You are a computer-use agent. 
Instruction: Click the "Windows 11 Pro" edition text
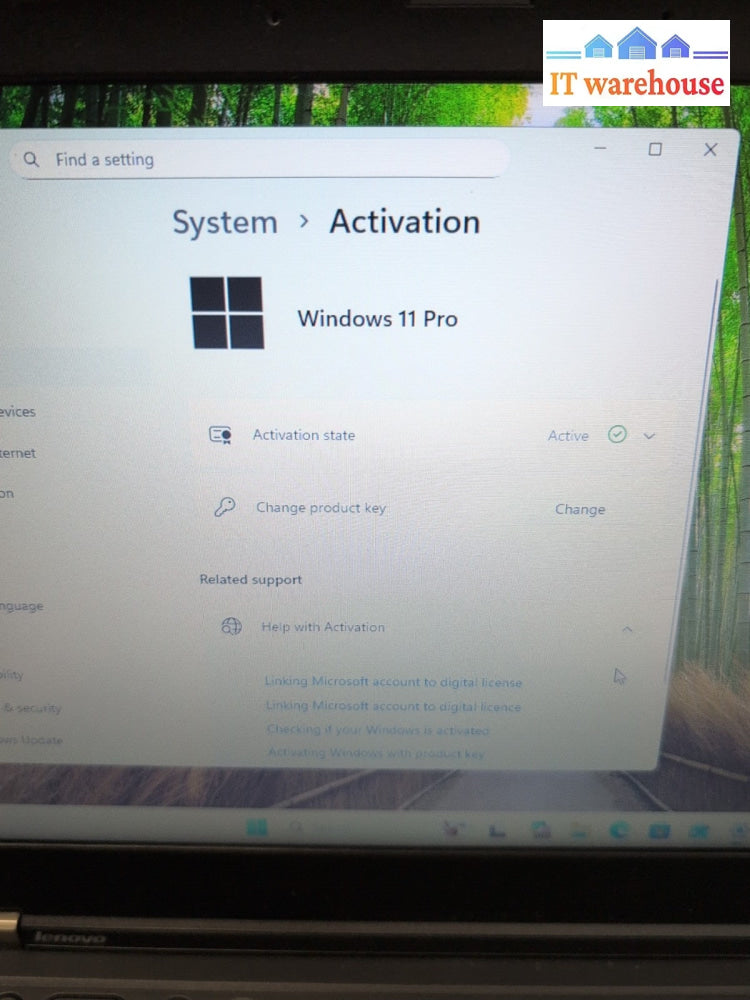point(378,318)
